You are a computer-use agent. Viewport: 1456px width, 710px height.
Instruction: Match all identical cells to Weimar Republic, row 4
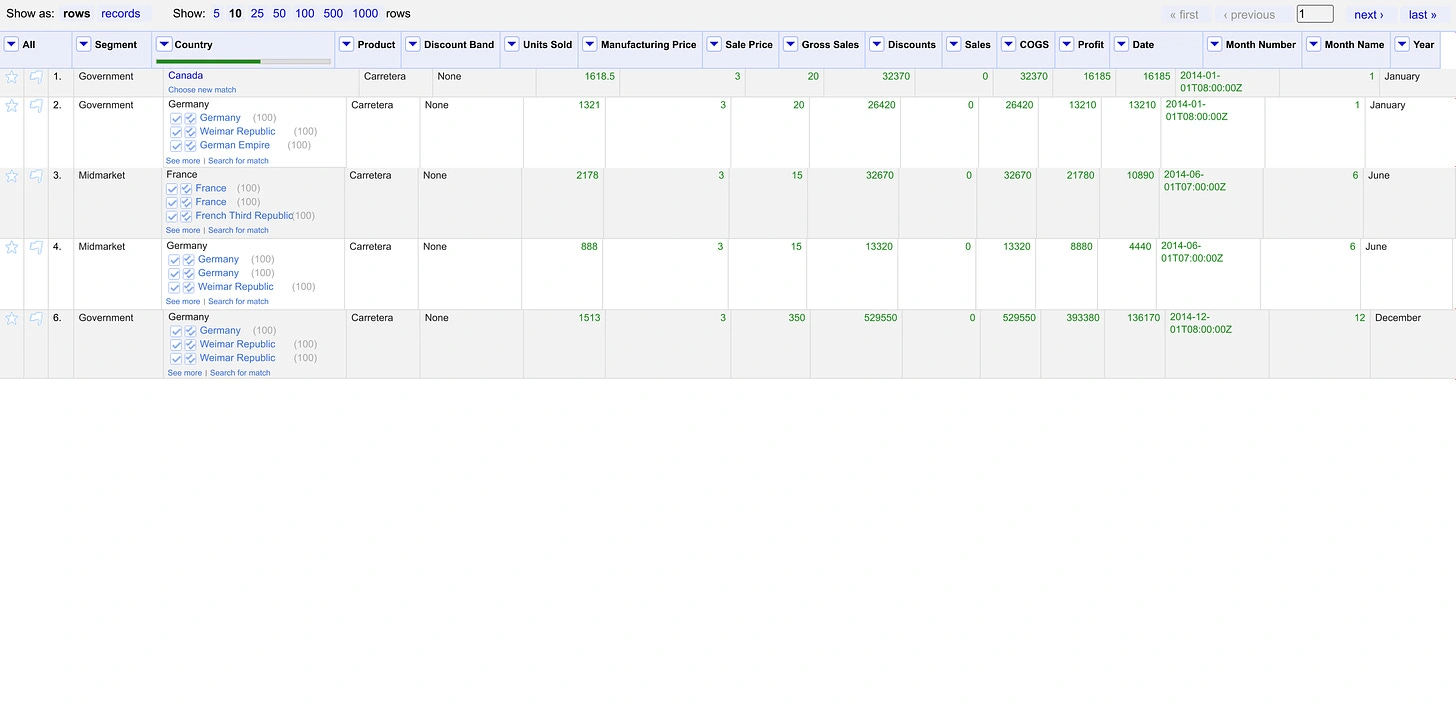(188, 287)
